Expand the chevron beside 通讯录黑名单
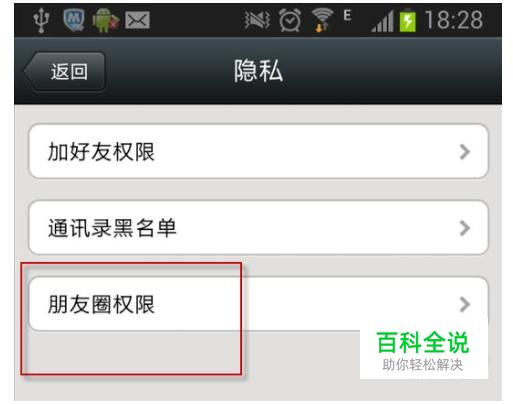 point(465,228)
